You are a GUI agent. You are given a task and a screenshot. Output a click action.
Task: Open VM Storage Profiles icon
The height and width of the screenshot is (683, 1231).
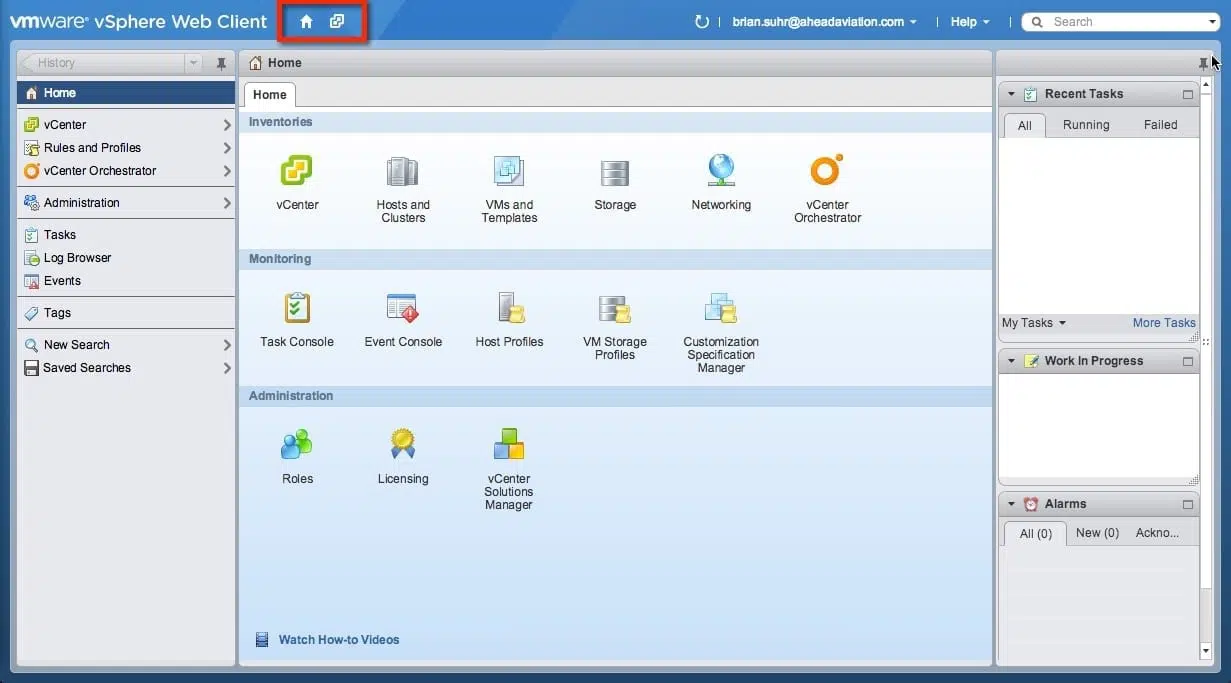click(x=615, y=308)
